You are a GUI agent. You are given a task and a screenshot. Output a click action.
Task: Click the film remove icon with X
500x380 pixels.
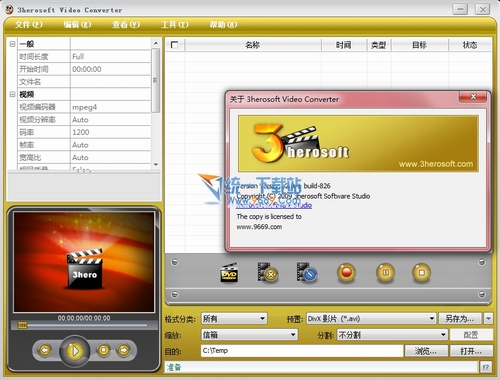[268, 272]
